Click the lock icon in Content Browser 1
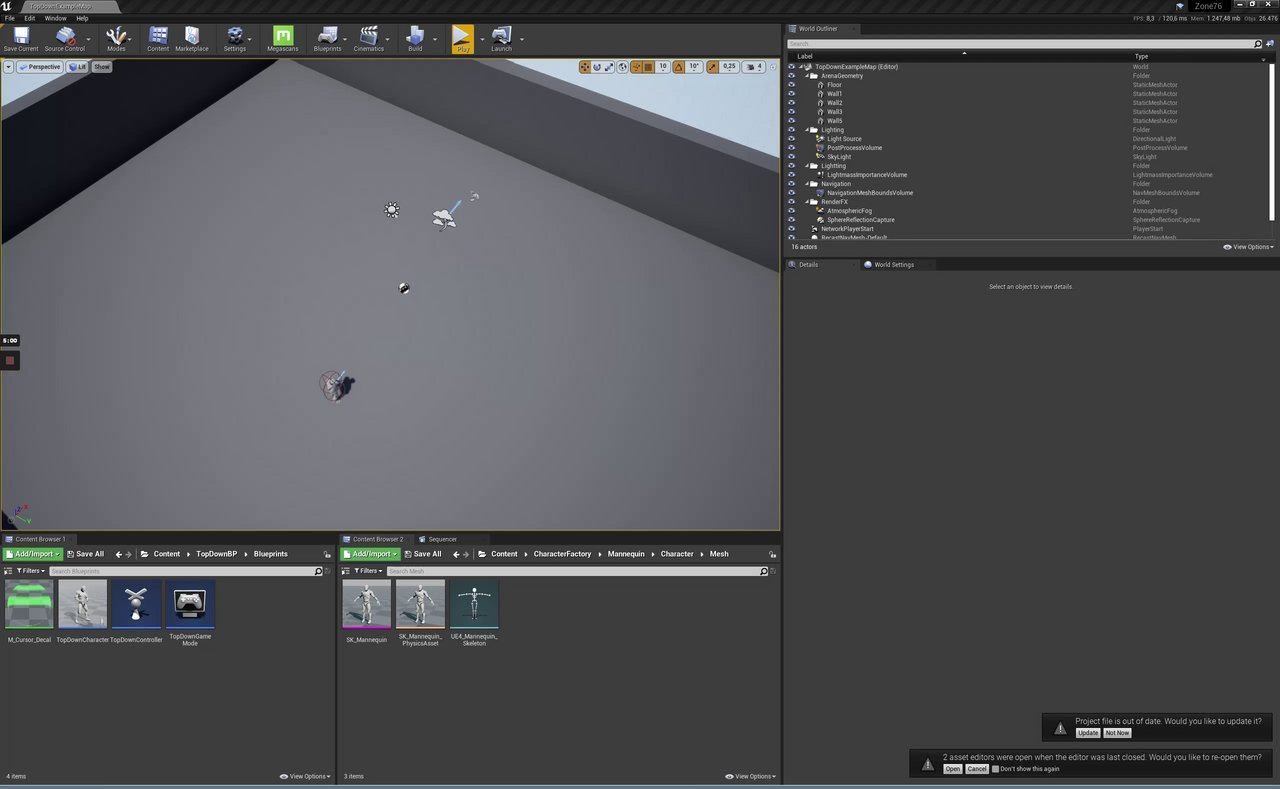The width and height of the screenshot is (1280, 789). click(x=327, y=554)
